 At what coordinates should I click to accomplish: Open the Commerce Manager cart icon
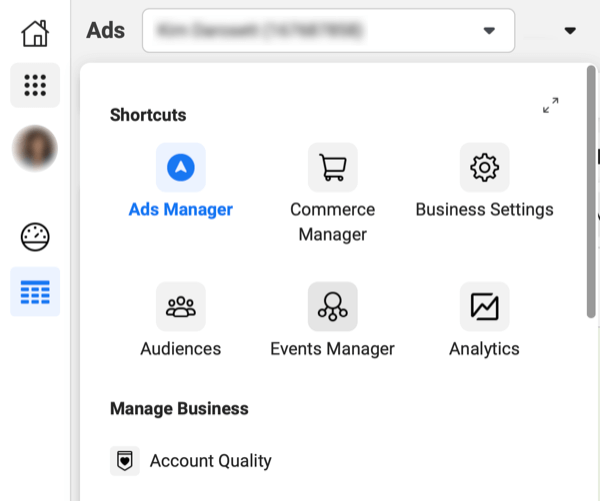pos(333,167)
